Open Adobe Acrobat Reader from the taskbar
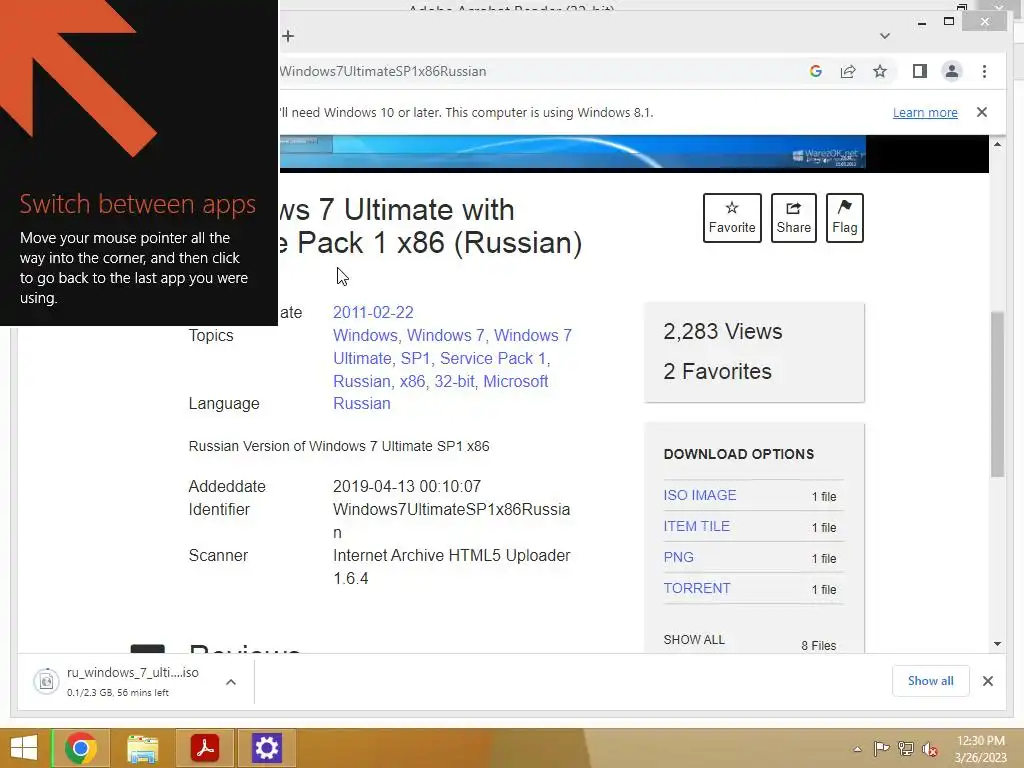The height and width of the screenshot is (768, 1024). click(204, 748)
